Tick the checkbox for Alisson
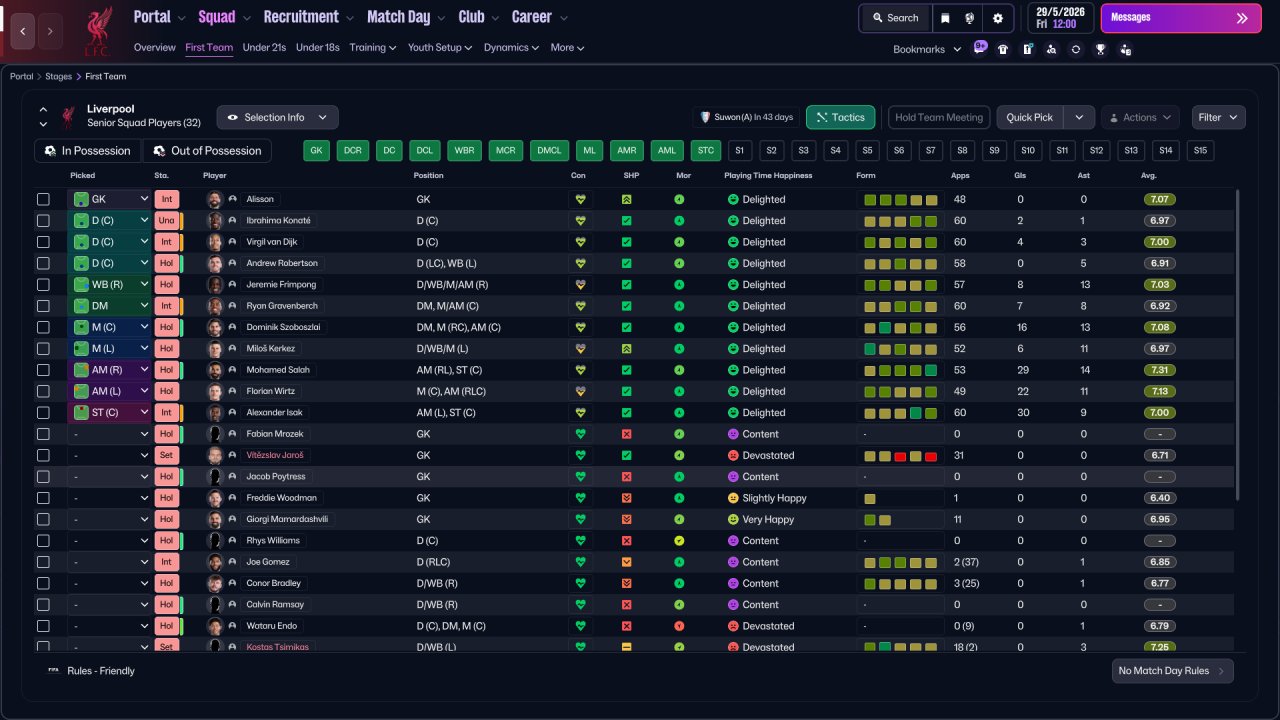The width and height of the screenshot is (1280, 720). tap(43, 200)
